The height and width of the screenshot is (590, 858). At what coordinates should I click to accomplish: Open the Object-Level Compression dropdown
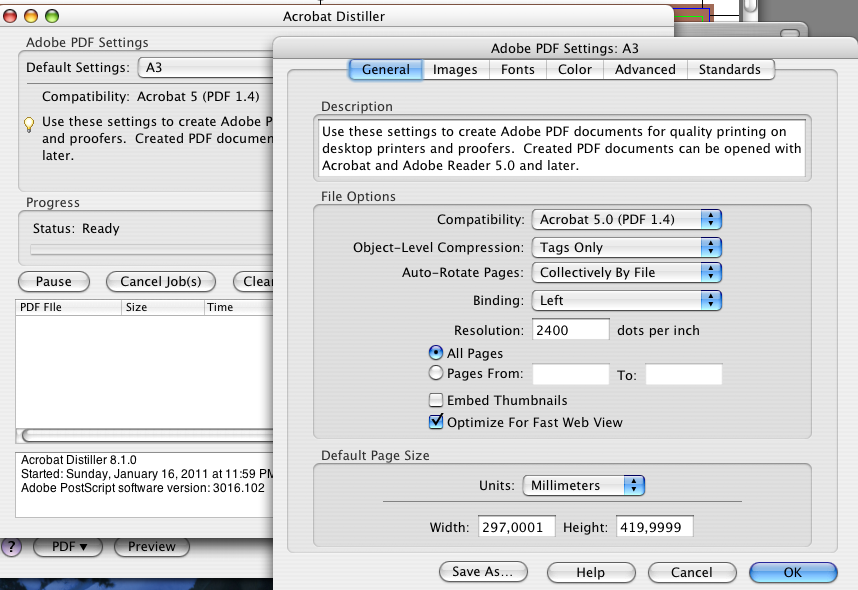pos(627,247)
